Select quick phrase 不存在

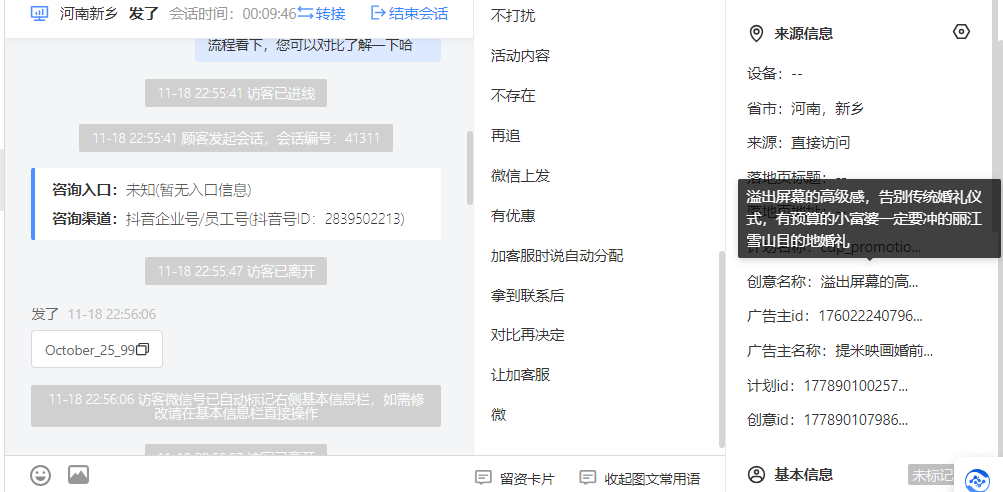(513, 96)
